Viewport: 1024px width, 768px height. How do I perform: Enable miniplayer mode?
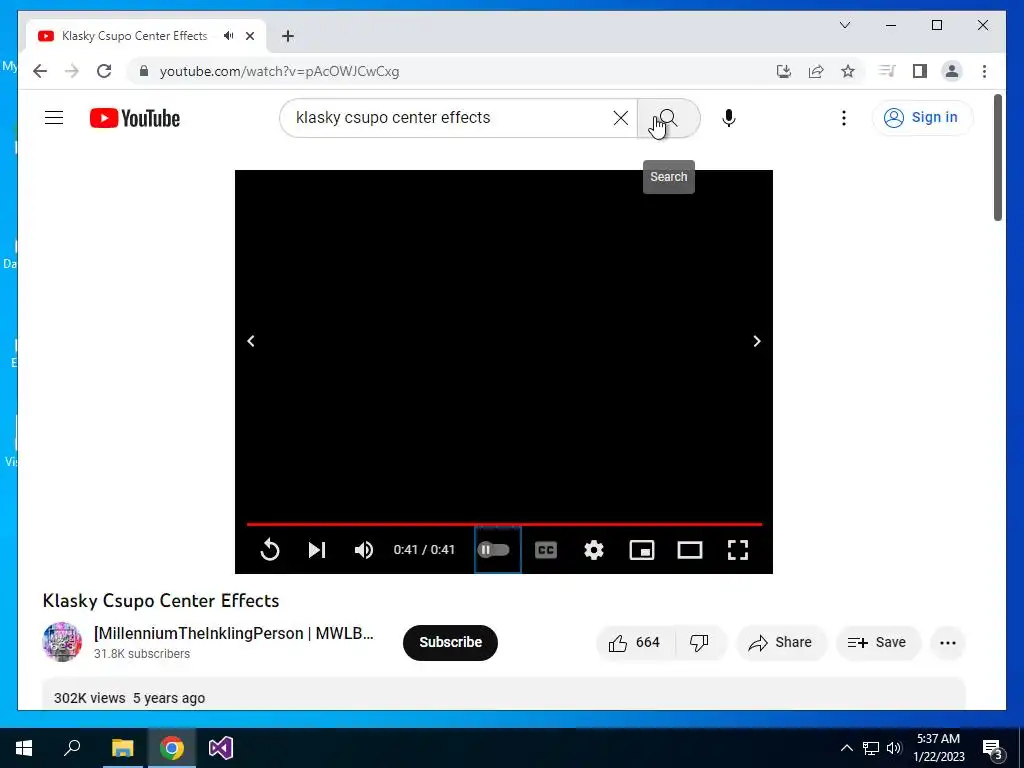pos(641,550)
